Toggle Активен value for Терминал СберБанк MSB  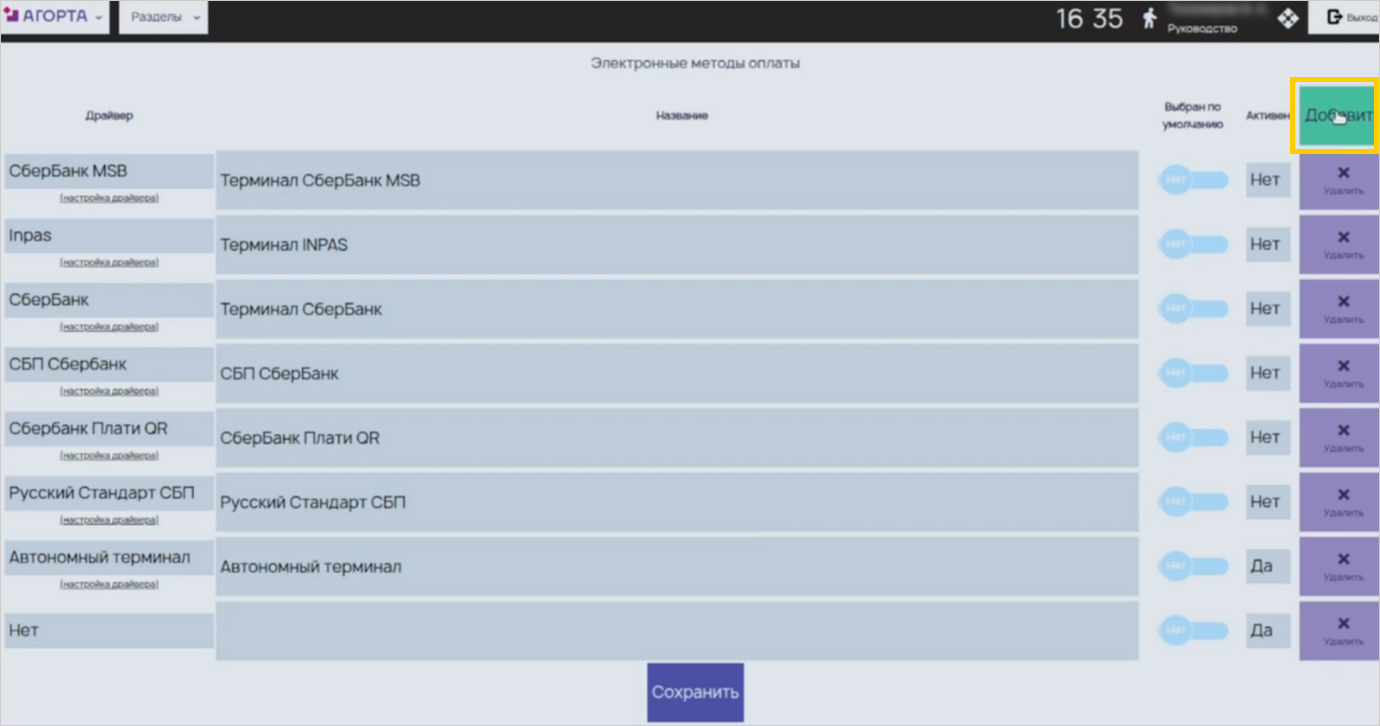1268,181
